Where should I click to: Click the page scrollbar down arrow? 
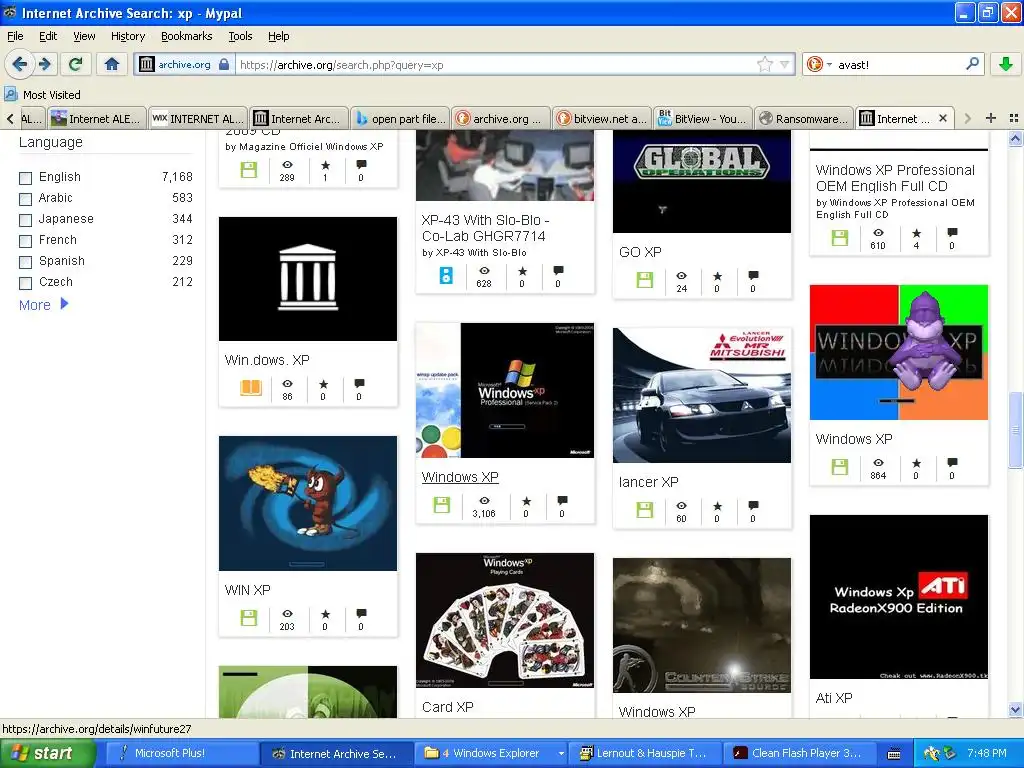click(x=1015, y=709)
